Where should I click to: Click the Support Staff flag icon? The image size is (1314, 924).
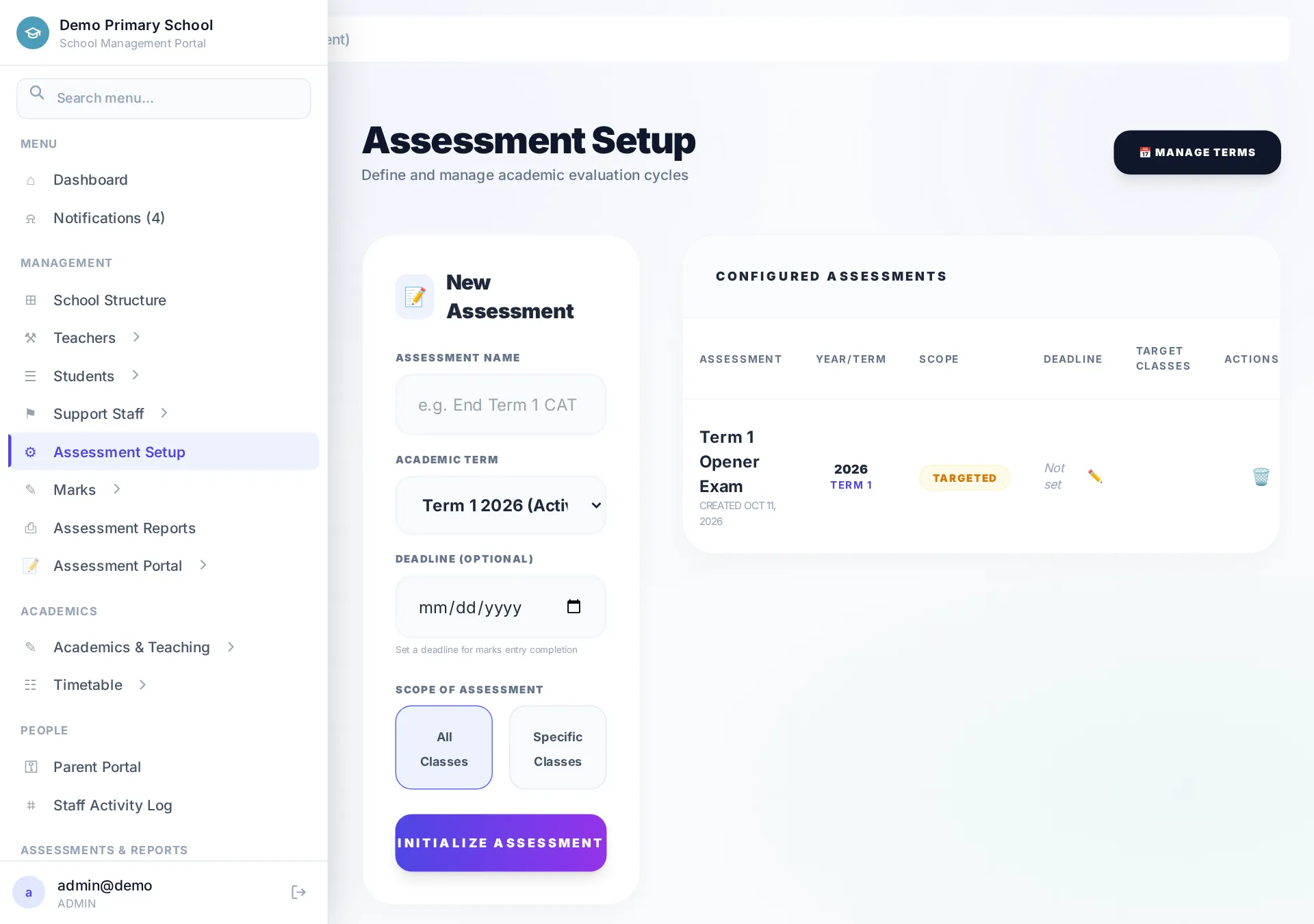point(31,413)
